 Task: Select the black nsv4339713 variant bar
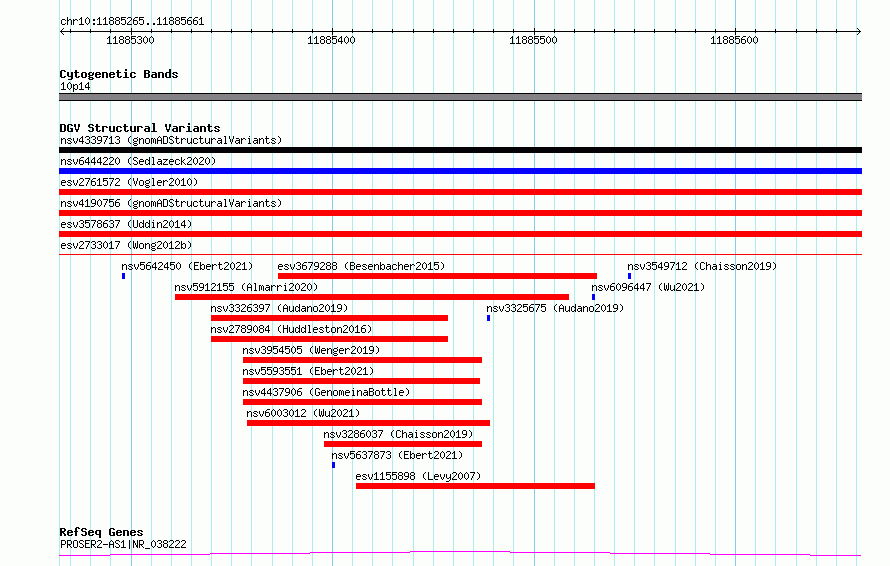(x=460, y=150)
